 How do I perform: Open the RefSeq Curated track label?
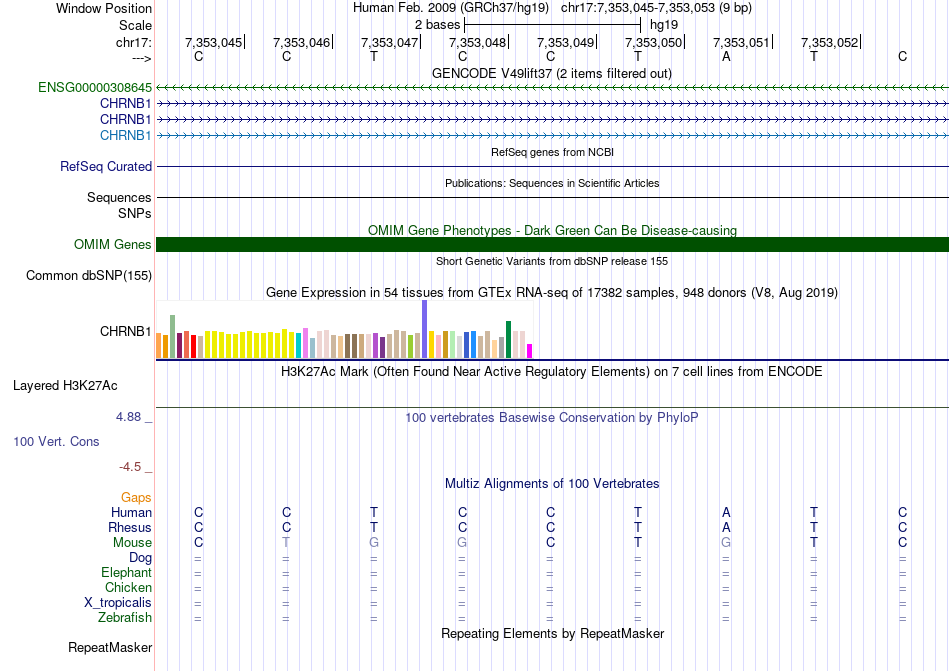(x=106, y=167)
